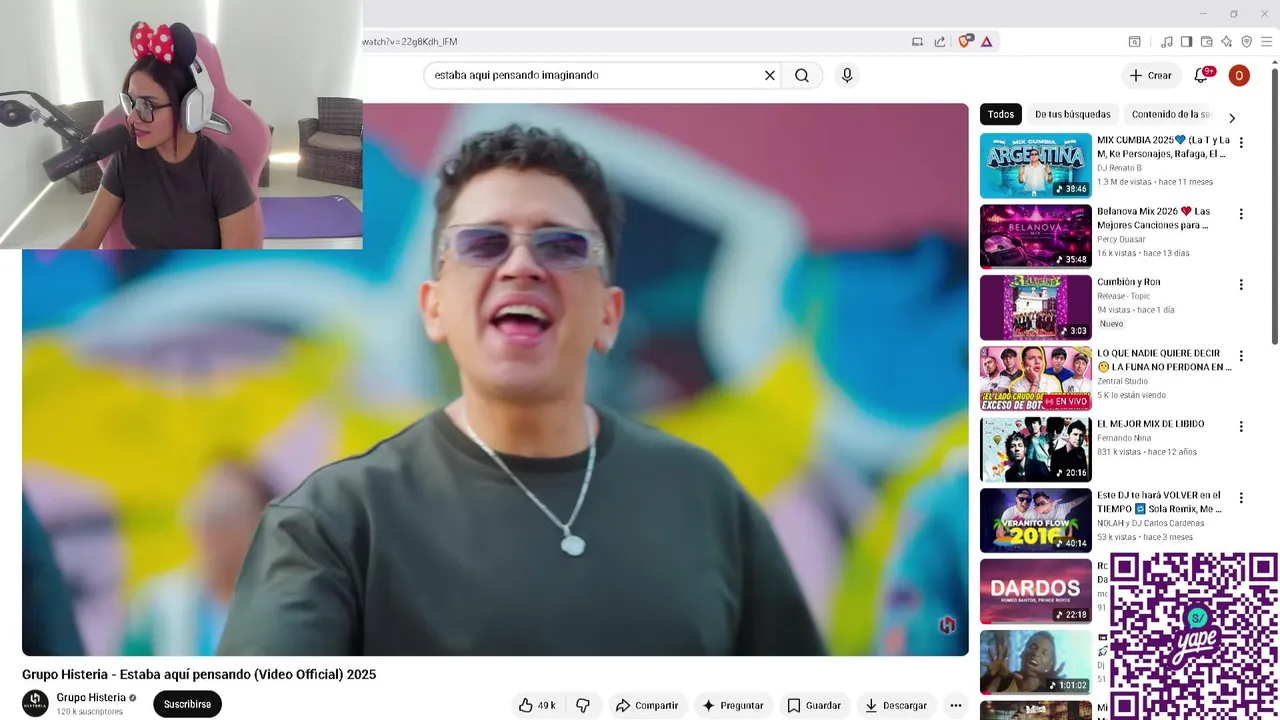Image resolution: width=1280 pixels, height=720 pixels.
Task: Click 'DJ Renato B' channel name
Action: [1119, 168]
